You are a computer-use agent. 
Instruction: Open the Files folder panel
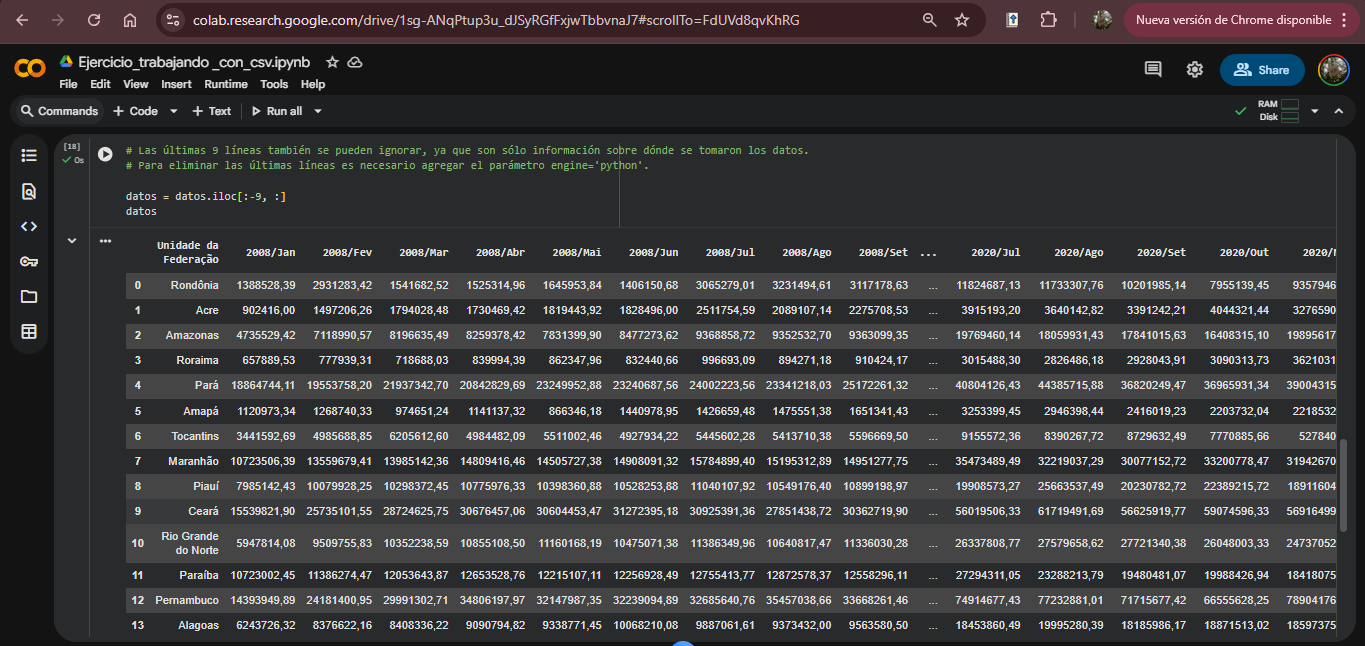tap(29, 296)
